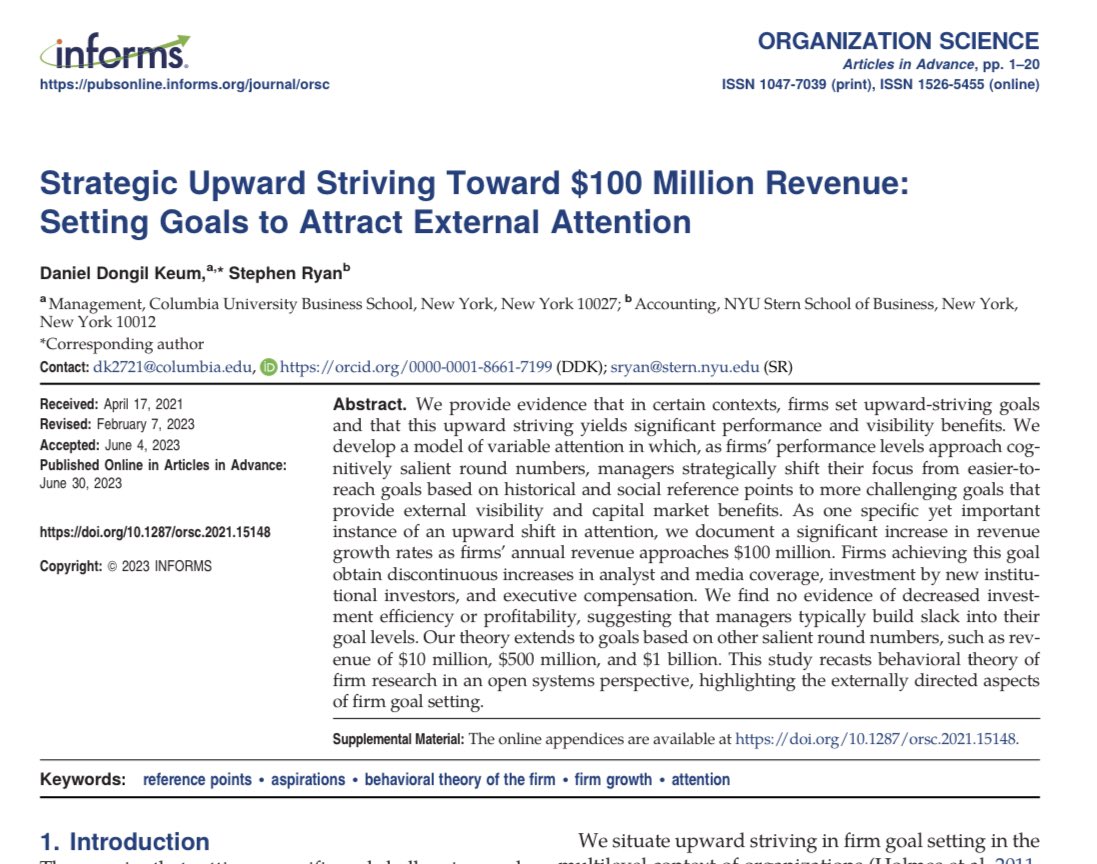The height and width of the screenshot is (864, 1097).
Task: Click the 'attention' keyword
Action: pyautogui.click(x=700, y=779)
